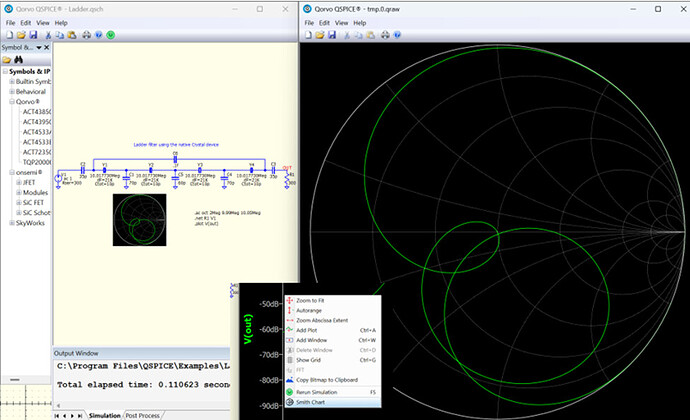This screenshot has width=690, height=420.
Task: Expand the Modules tree node
Action: point(18,192)
